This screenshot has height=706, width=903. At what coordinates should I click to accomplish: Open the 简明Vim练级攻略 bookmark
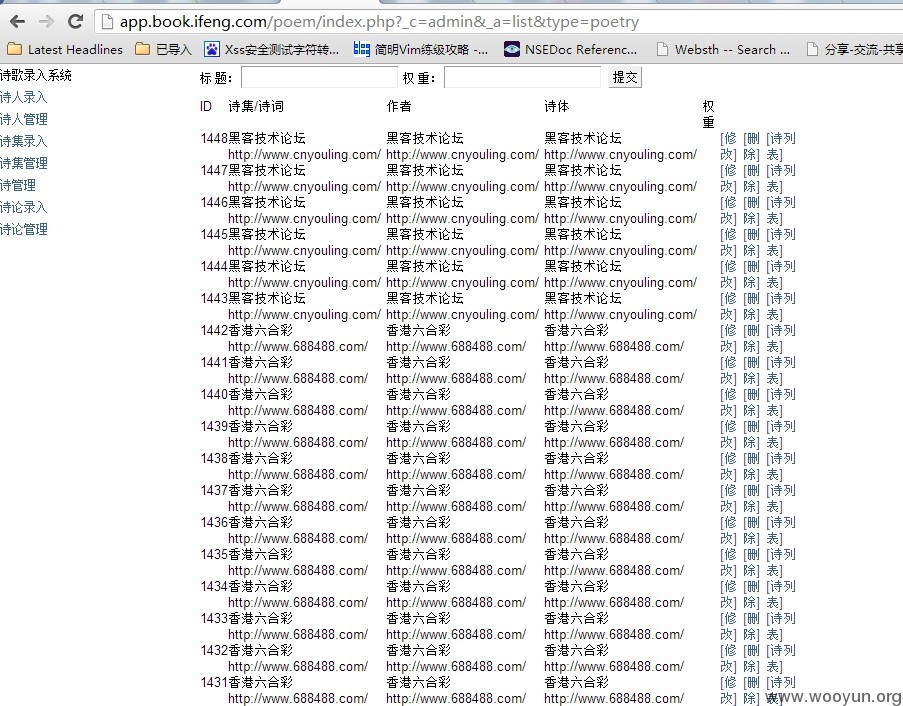tap(420, 50)
